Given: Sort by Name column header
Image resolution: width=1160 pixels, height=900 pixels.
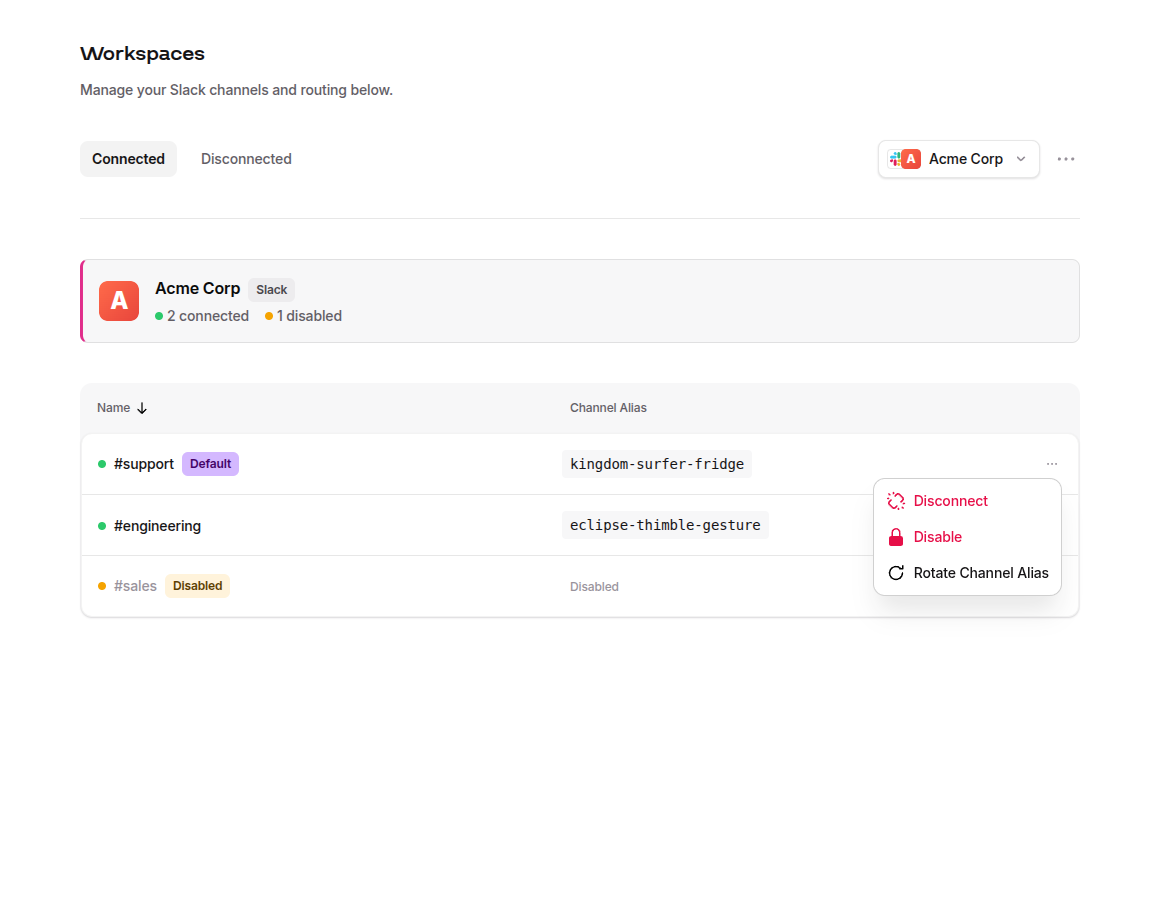Looking at the screenshot, I should 122,408.
